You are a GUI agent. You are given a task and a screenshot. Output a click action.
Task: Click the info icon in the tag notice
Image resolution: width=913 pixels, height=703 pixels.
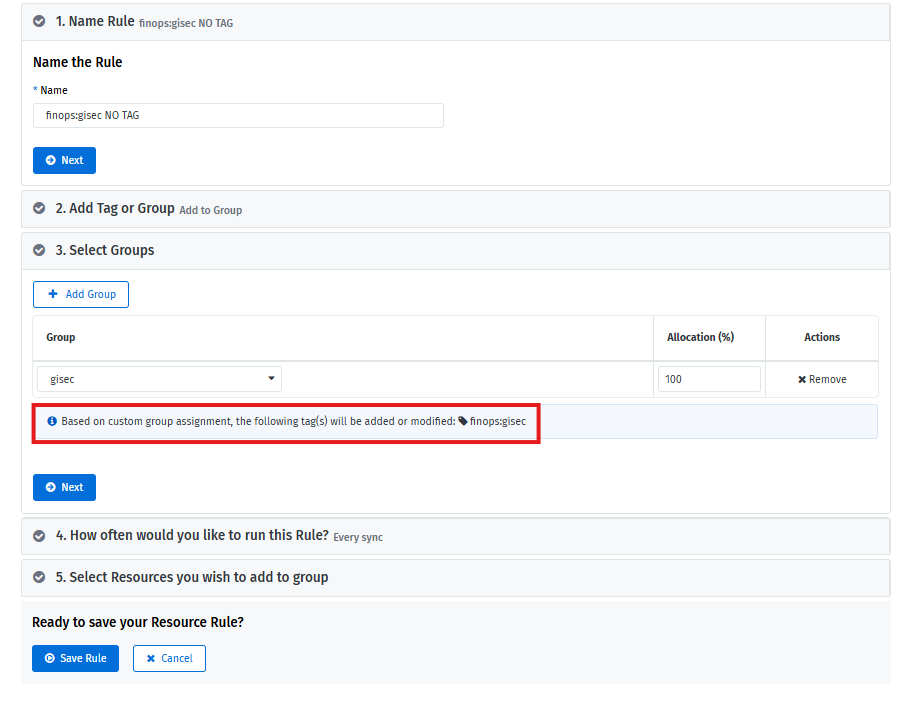click(x=52, y=421)
